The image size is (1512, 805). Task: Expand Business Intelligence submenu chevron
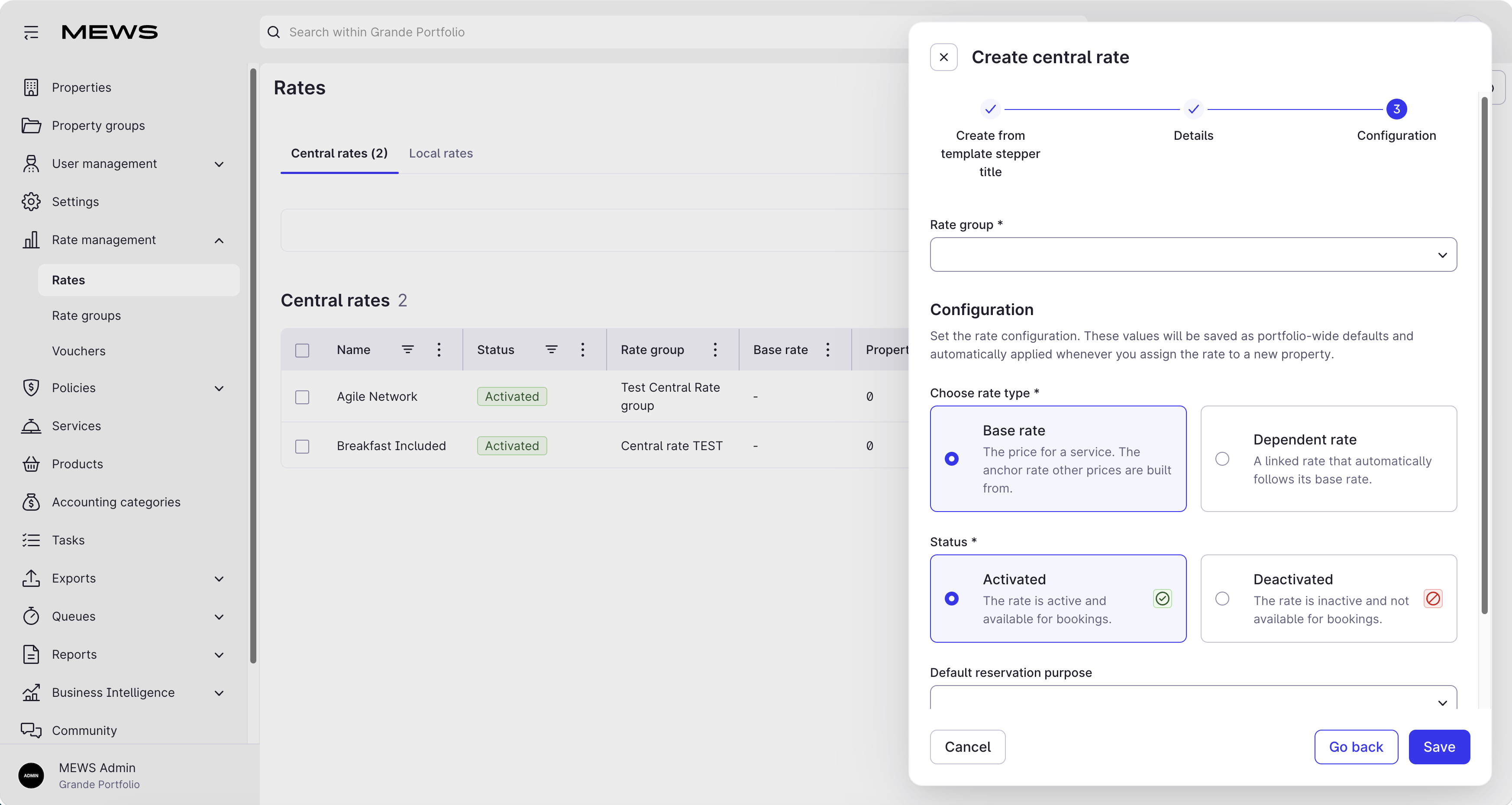220,693
